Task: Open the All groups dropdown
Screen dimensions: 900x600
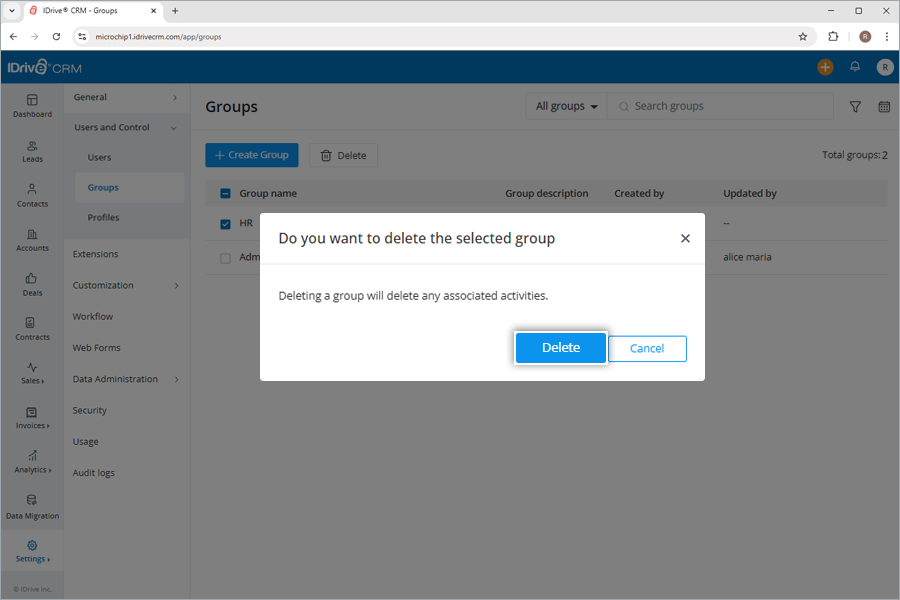Action: 565,105
